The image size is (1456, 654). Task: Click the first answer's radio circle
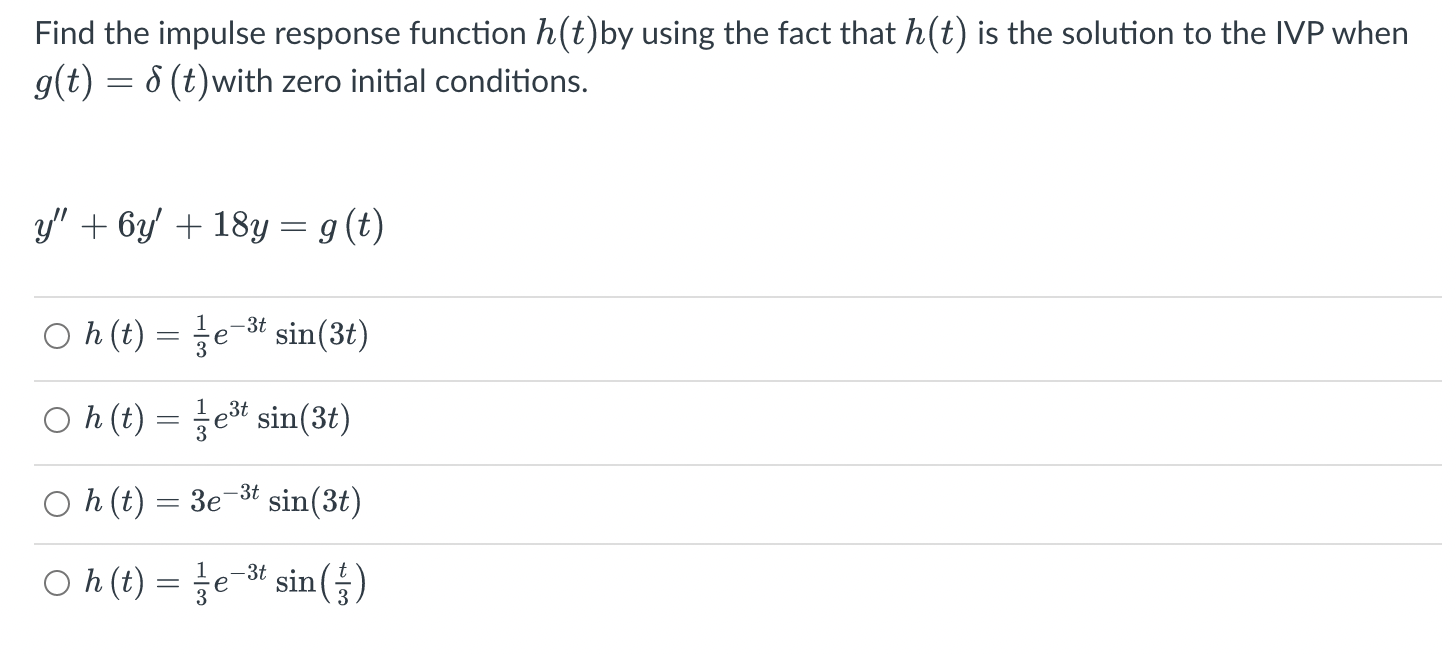(x=56, y=336)
